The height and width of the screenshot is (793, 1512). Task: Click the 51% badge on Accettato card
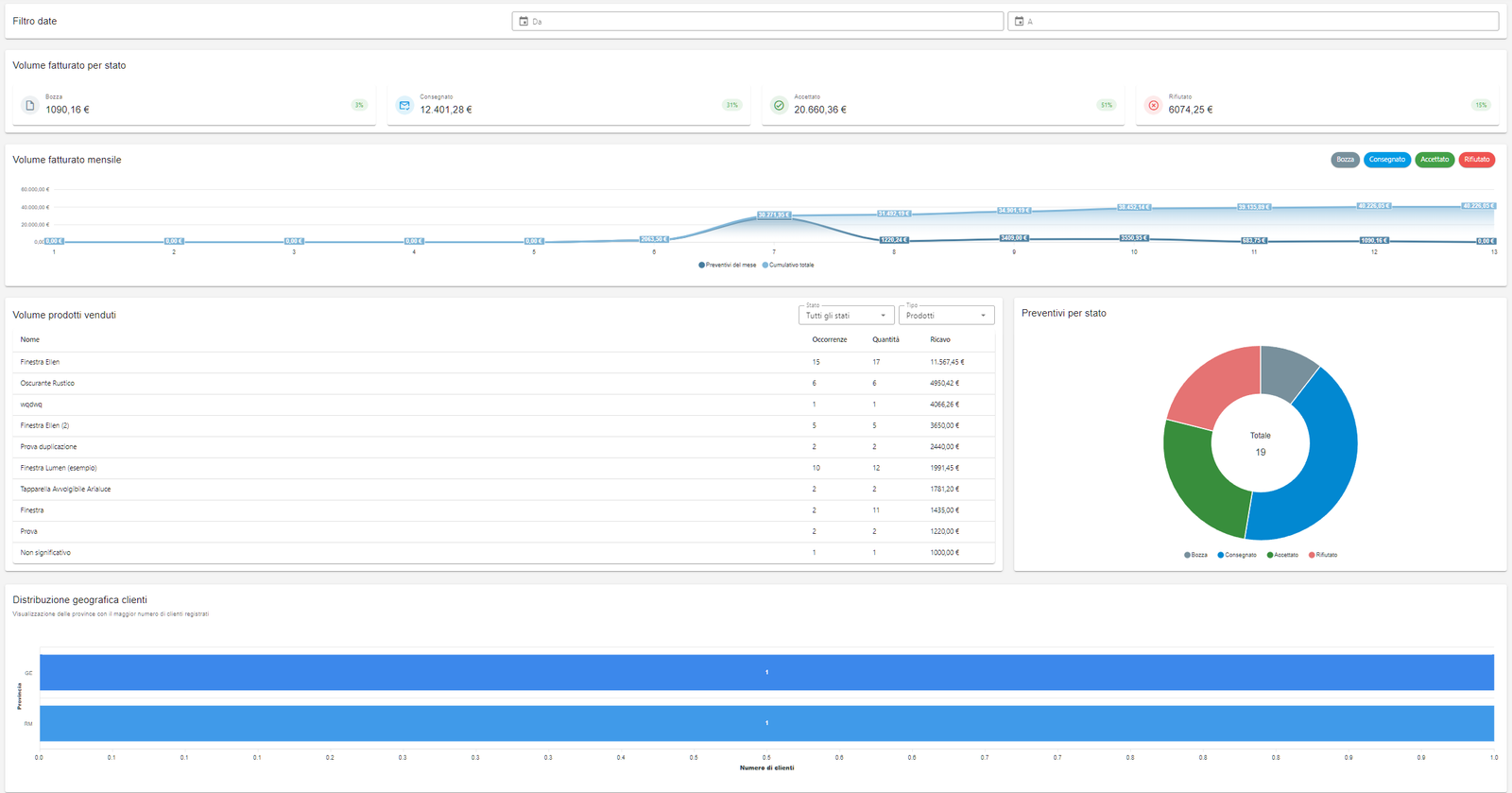tap(1106, 105)
